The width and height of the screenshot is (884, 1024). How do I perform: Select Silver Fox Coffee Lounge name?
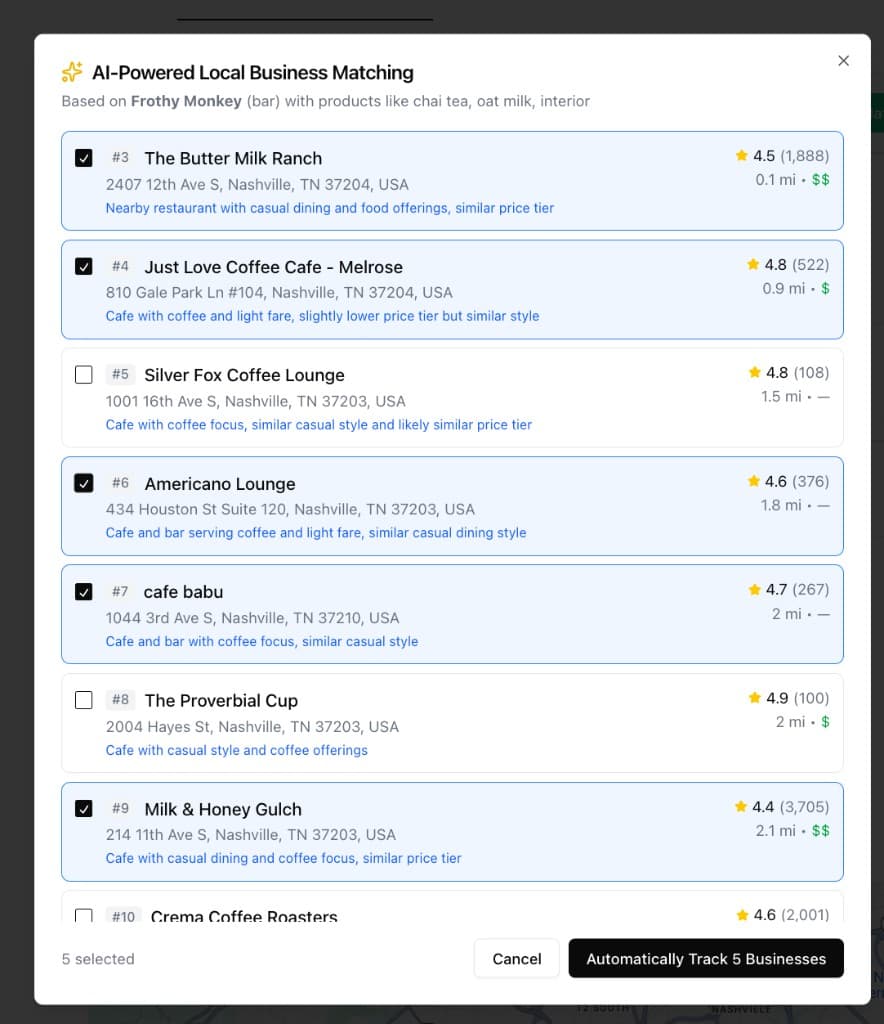244,376
